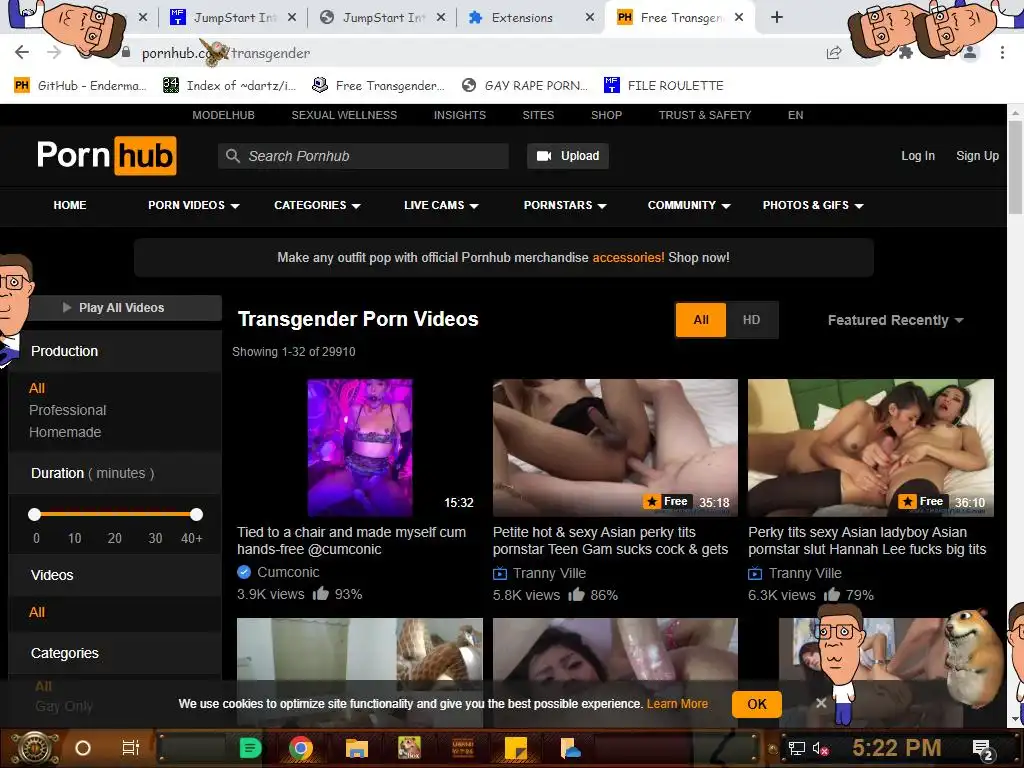This screenshot has width=1024, height=768.
Task: Click the accessories merchandise link
Action: coord(628,257)
